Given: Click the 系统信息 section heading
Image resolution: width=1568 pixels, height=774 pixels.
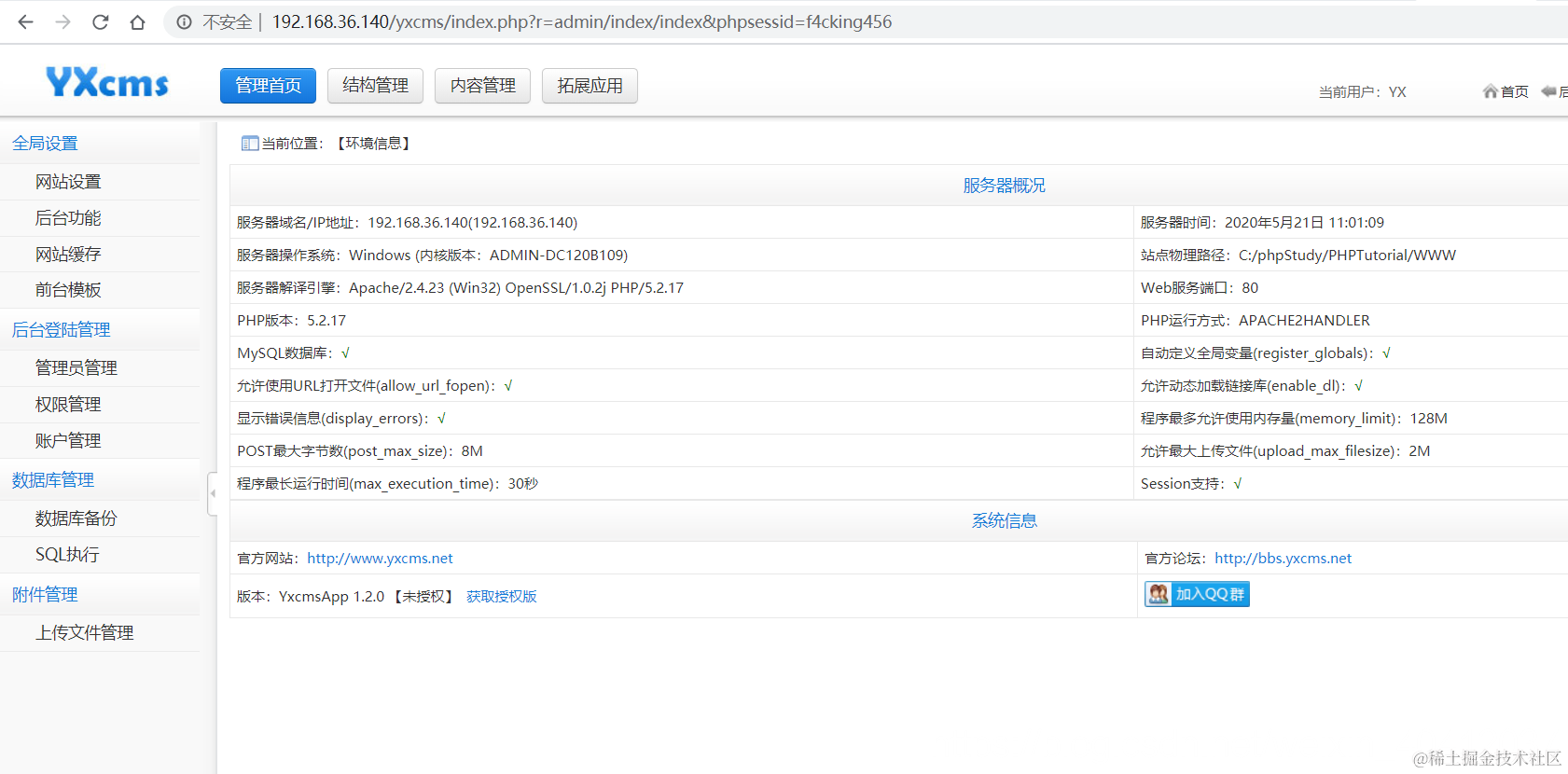Looking at the screenshot, I should 1004,521.
